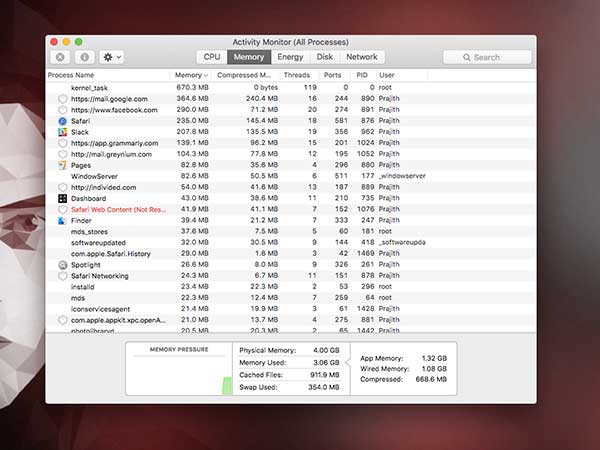Screen dimensions: 600x450
Task: Click the shield icon beside Safari Networking
Action: 62,276
